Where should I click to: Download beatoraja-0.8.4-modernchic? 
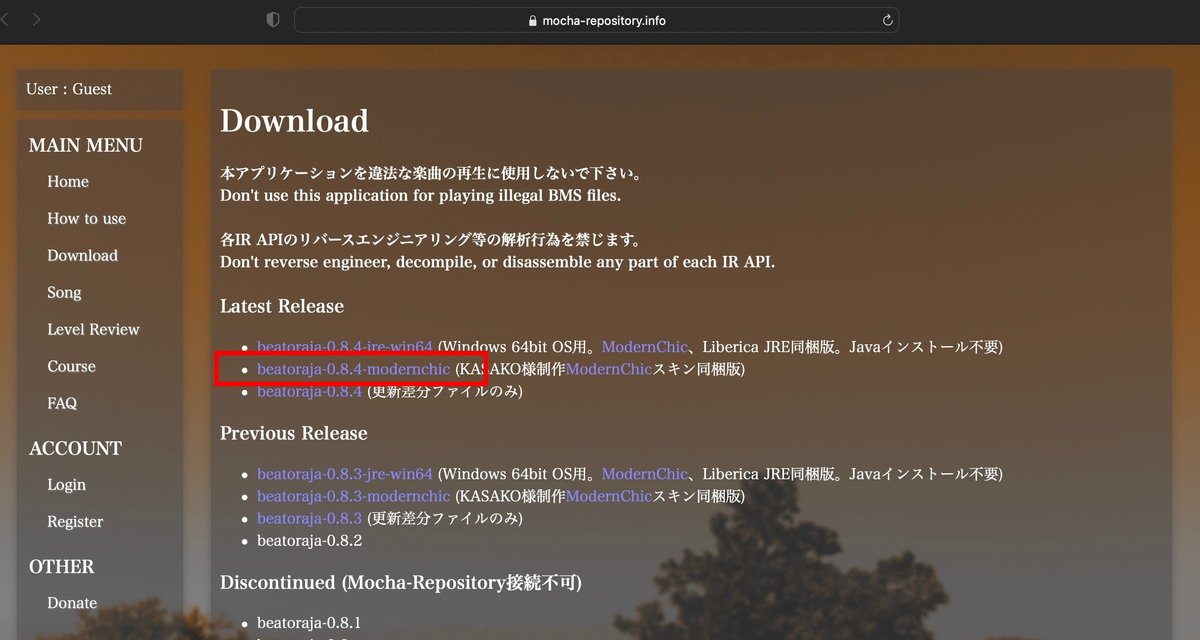tap(354, 369)
